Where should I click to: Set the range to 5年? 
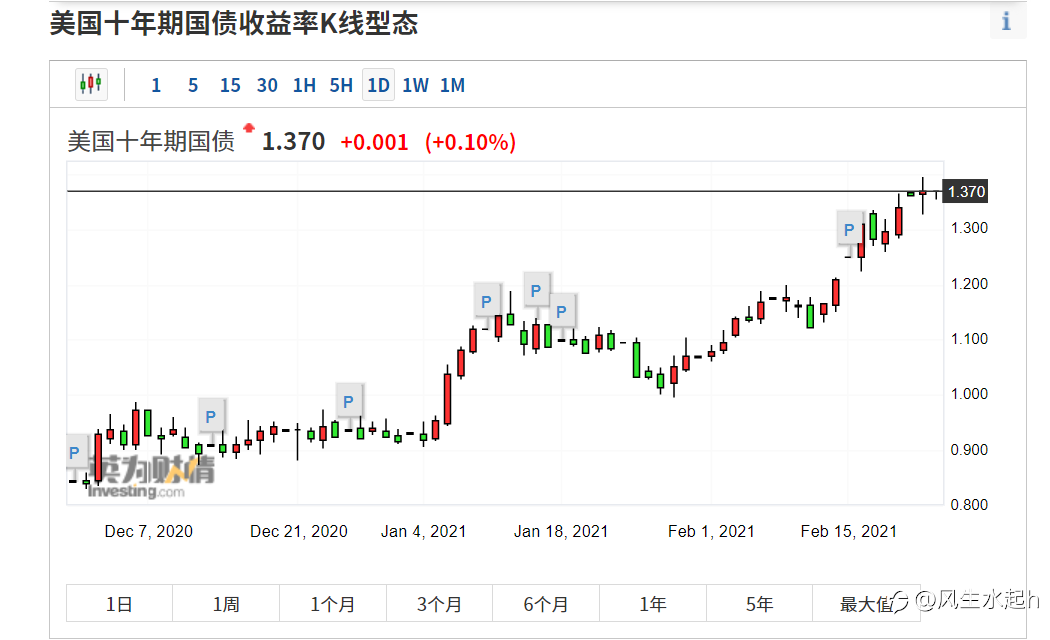[759, 604]
